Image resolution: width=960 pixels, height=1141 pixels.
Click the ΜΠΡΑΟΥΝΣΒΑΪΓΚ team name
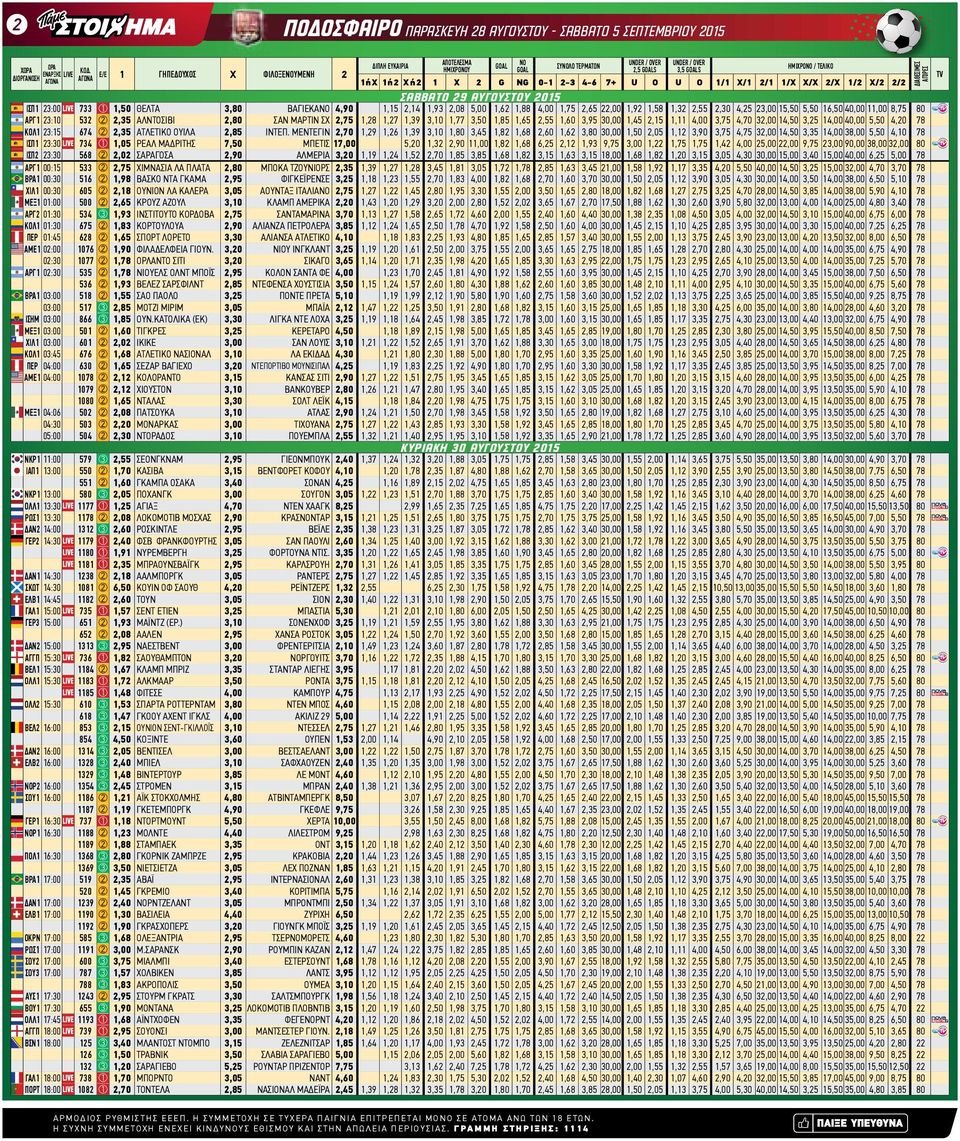[x=168, y=565]
